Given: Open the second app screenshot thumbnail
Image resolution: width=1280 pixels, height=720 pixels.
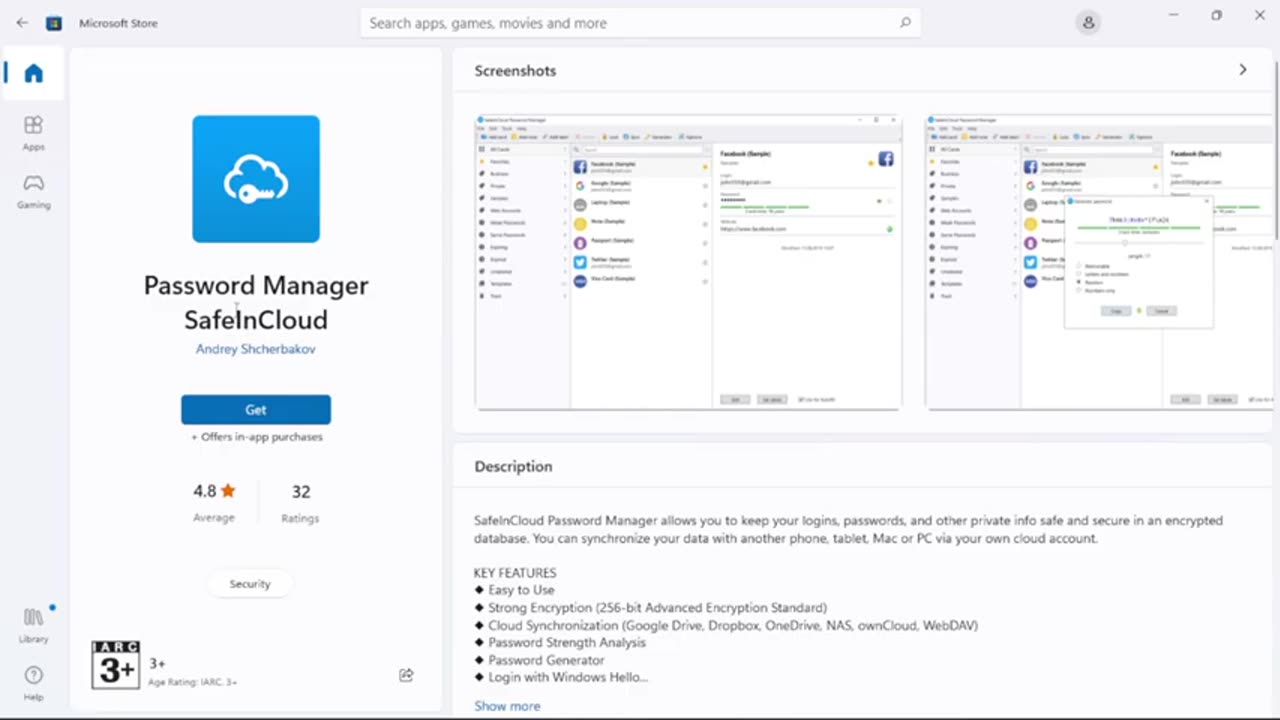Looking at the screenshot, I should [1098, 262].
